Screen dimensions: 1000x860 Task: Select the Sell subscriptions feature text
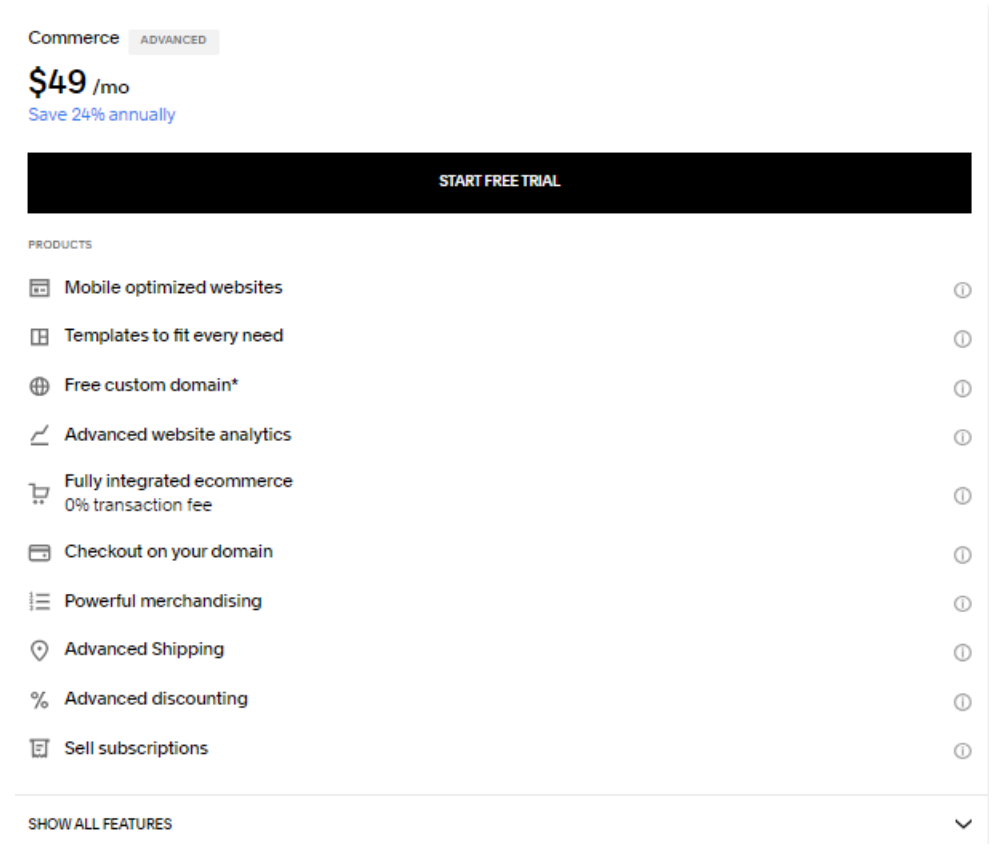[136, 748]
